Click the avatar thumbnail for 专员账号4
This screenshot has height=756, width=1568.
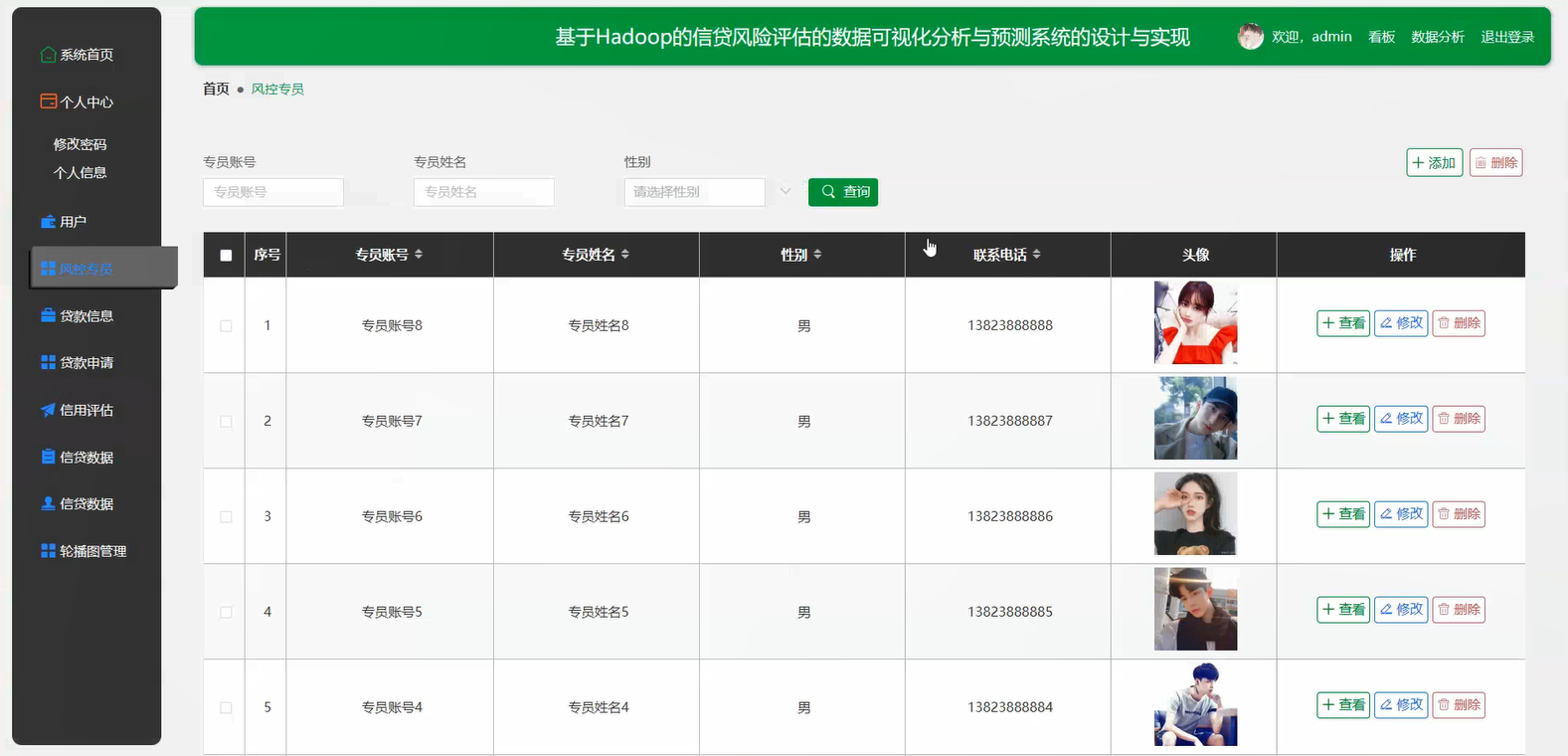1195,704
